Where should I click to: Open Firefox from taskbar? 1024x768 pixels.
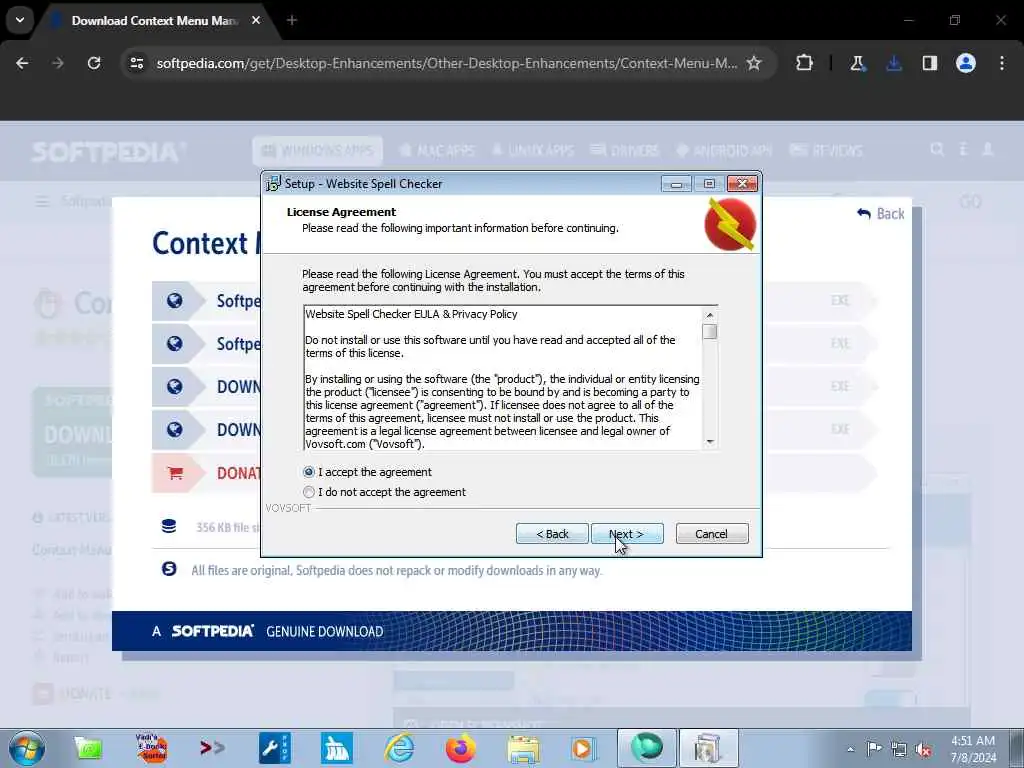point(460,748)
